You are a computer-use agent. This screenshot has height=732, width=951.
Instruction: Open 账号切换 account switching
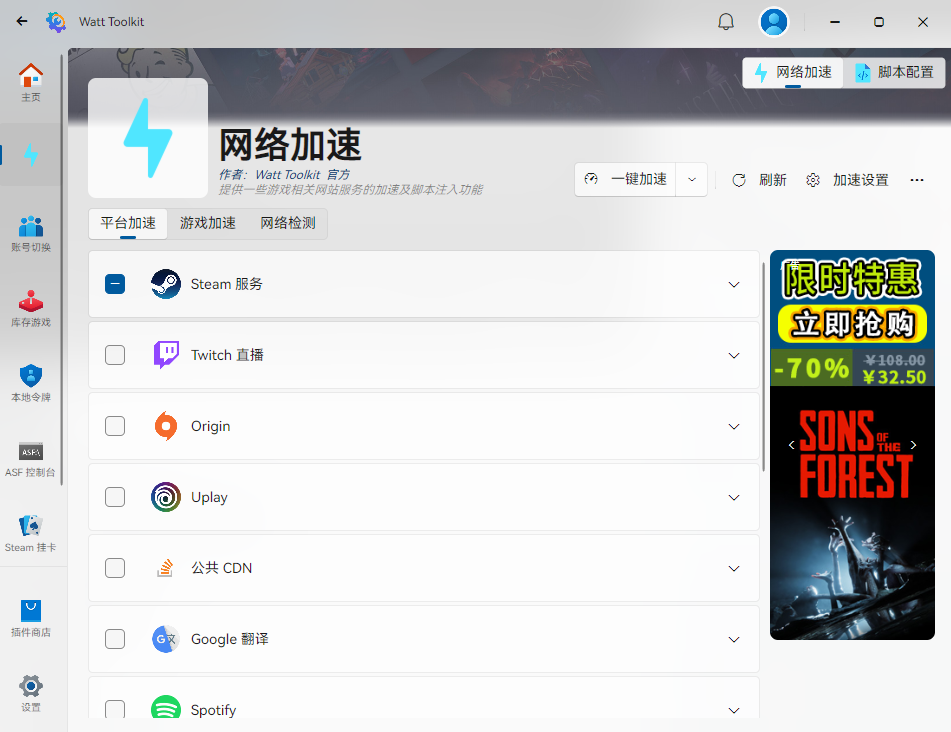tap(30, 233)
